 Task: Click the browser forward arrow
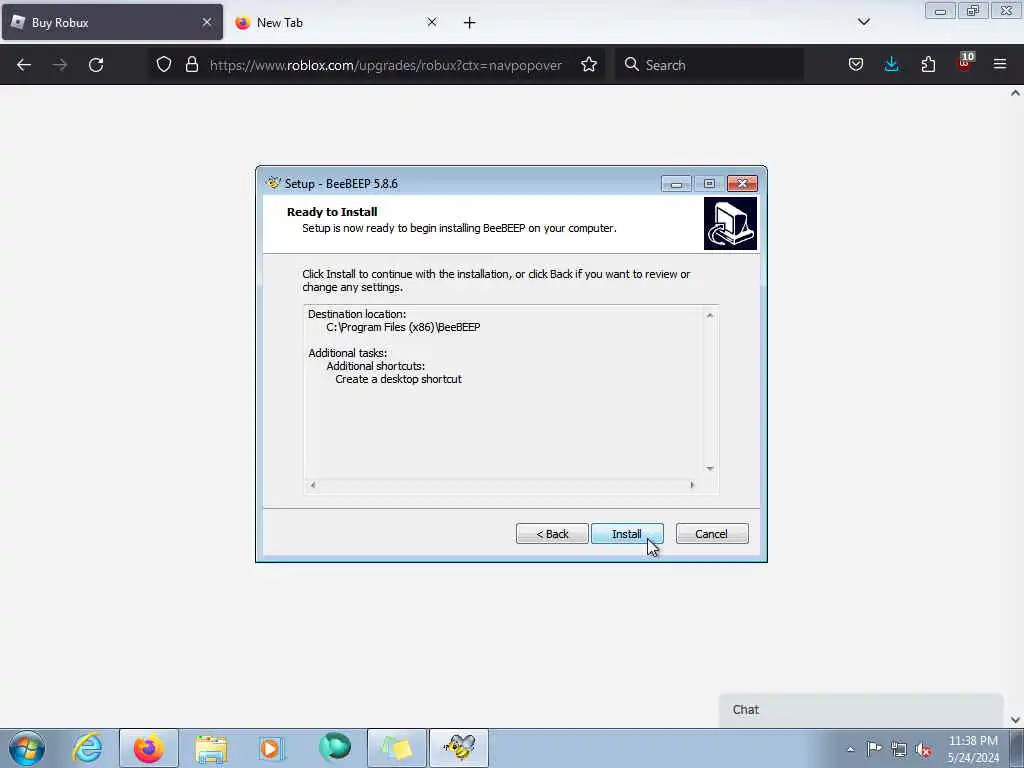60,65
